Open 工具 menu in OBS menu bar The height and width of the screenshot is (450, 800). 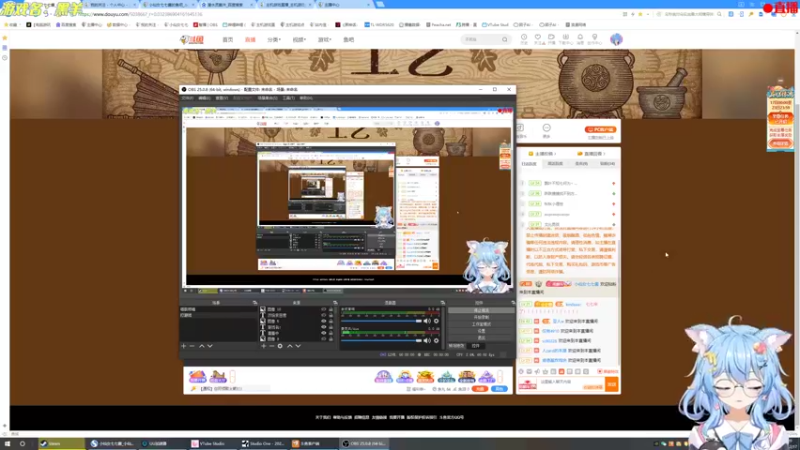(x=289, y=98)
